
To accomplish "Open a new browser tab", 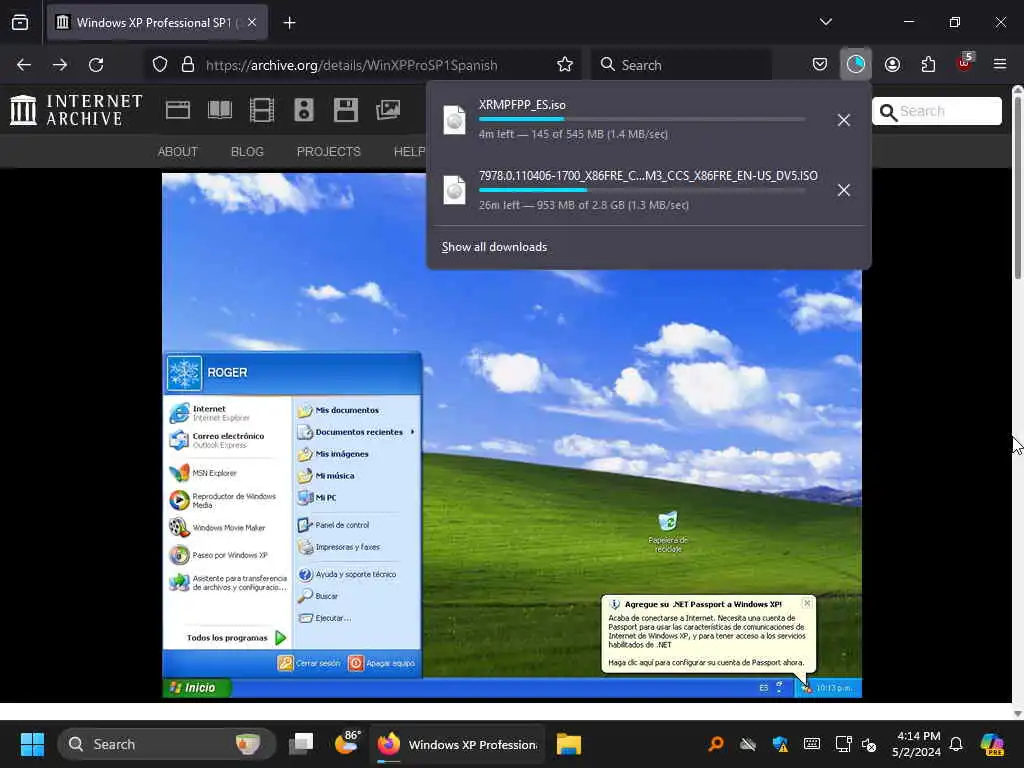I will tap(289, 23).
